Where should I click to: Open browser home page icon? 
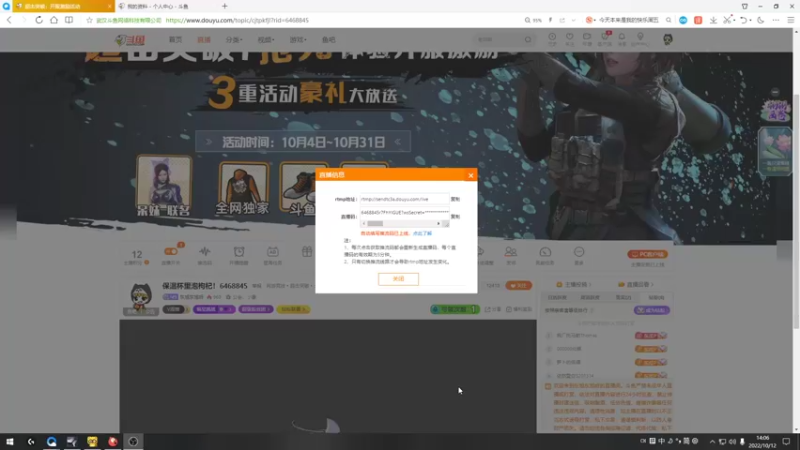(x=54, y=20)
